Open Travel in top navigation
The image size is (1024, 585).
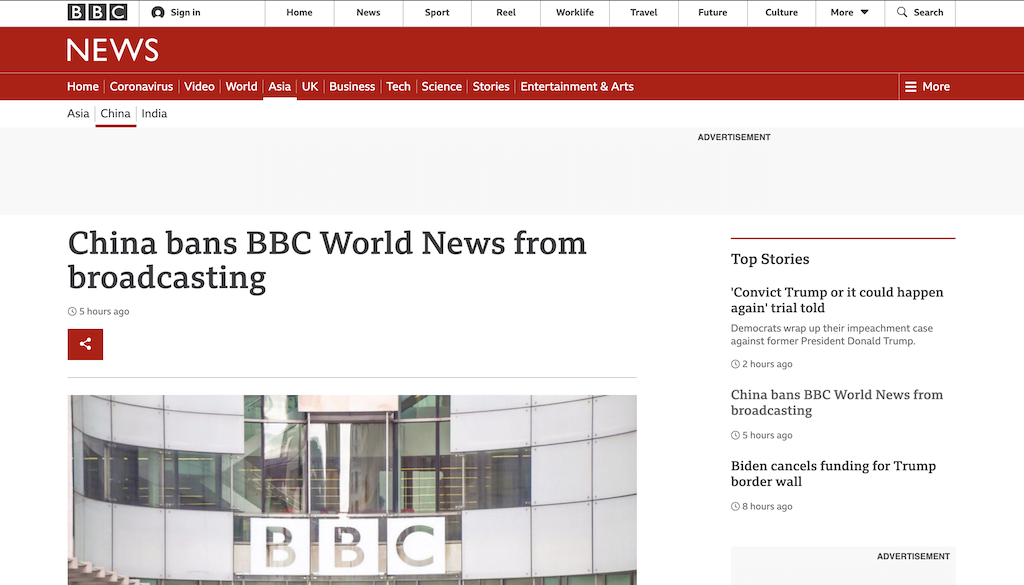[644, 12]
